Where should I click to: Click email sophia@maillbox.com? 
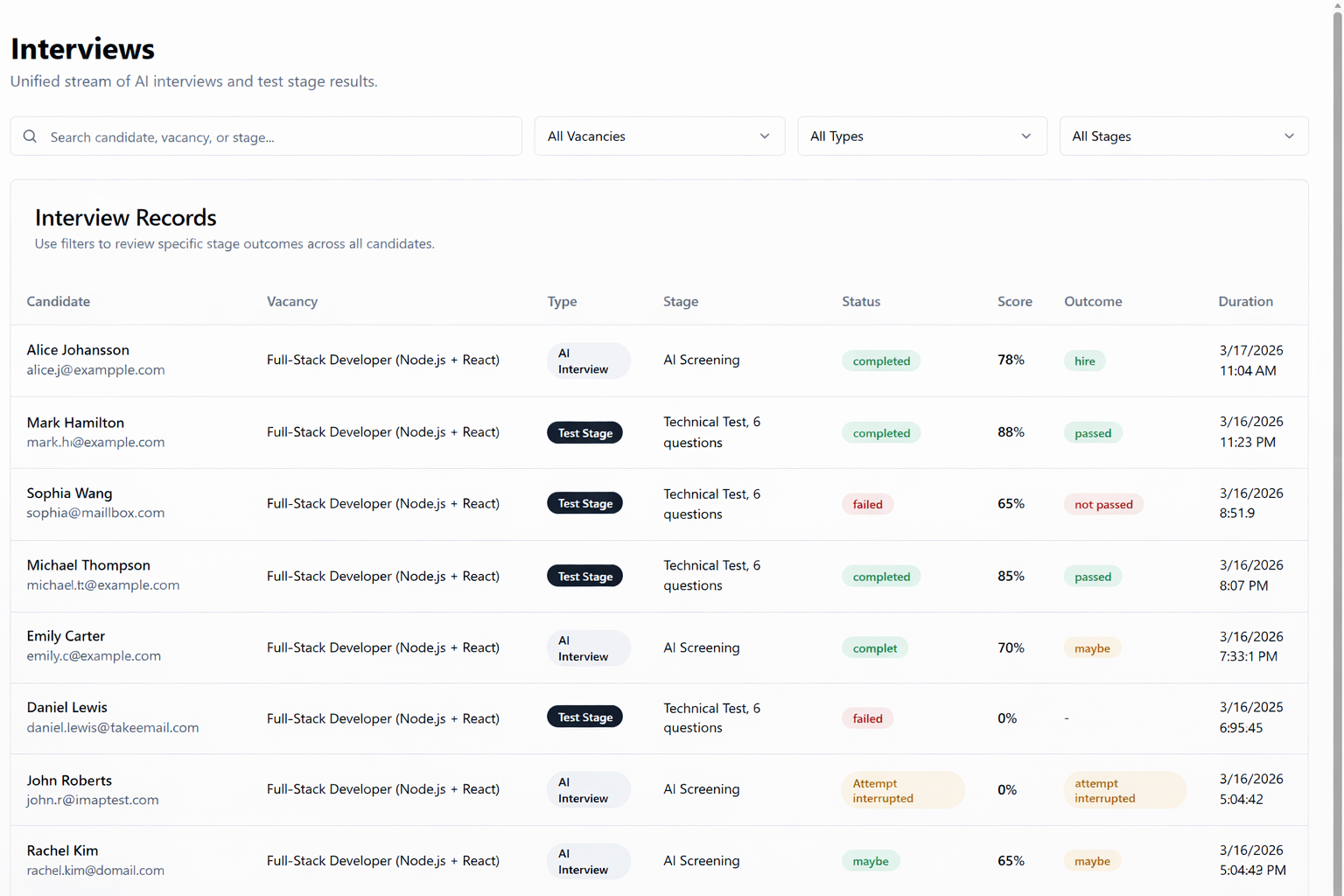(95, 513)
